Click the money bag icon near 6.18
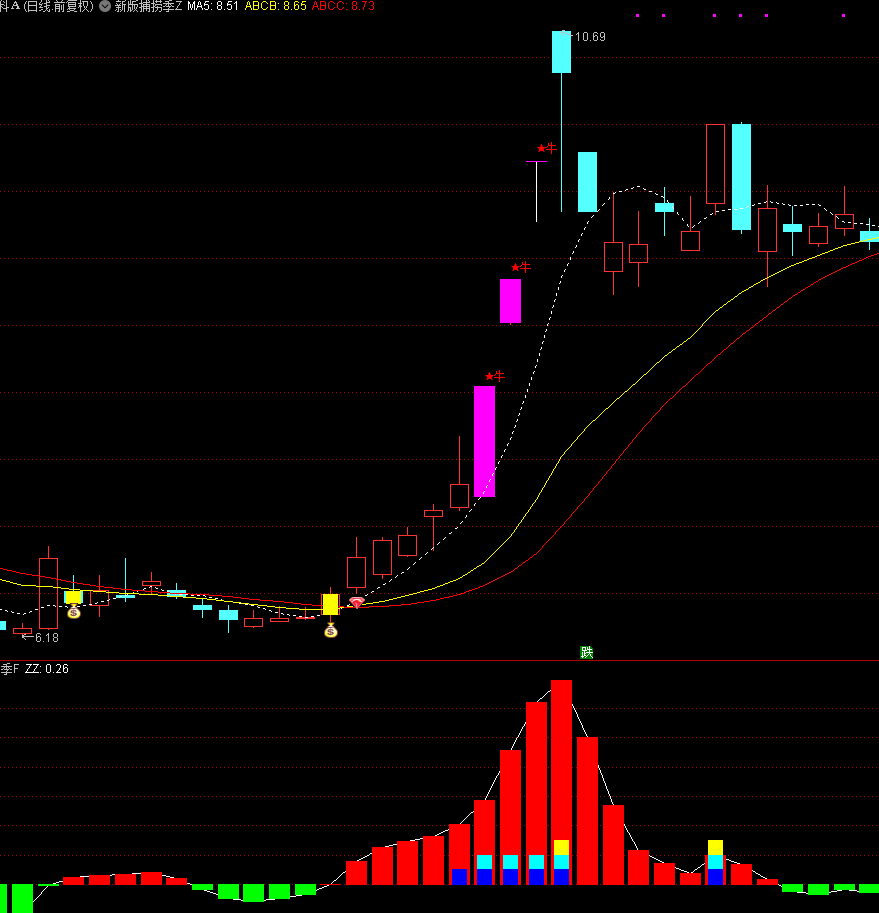The width and height of the screenshot is (879, 913). click(x=73, y=611)
